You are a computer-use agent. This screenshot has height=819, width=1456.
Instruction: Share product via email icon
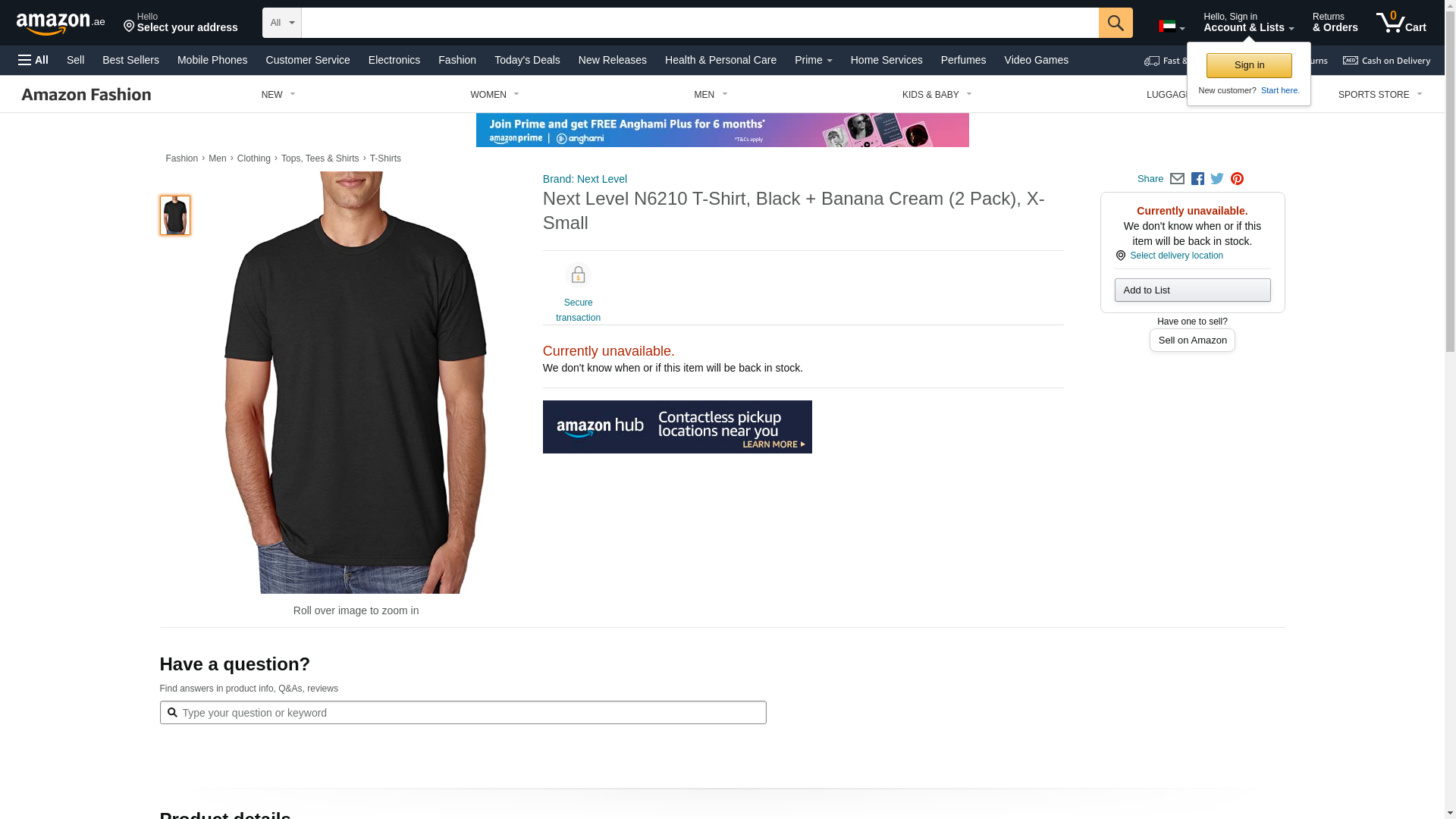1177,179
